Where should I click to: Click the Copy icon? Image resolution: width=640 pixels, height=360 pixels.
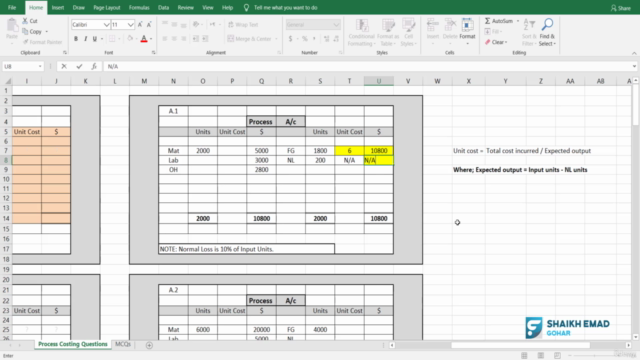coord(25,31)
